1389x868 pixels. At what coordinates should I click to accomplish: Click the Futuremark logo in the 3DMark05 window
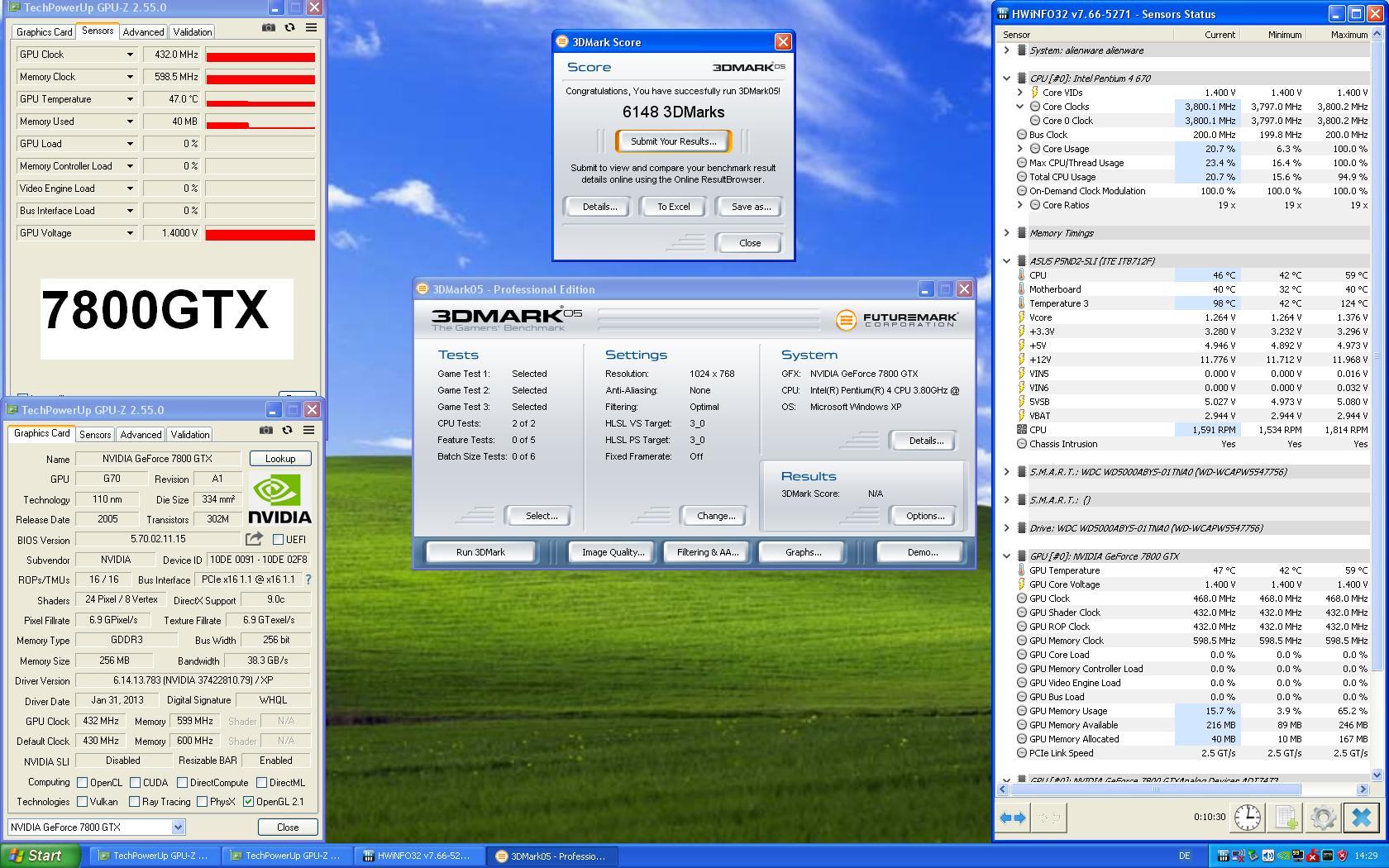[x=897, y=319]
